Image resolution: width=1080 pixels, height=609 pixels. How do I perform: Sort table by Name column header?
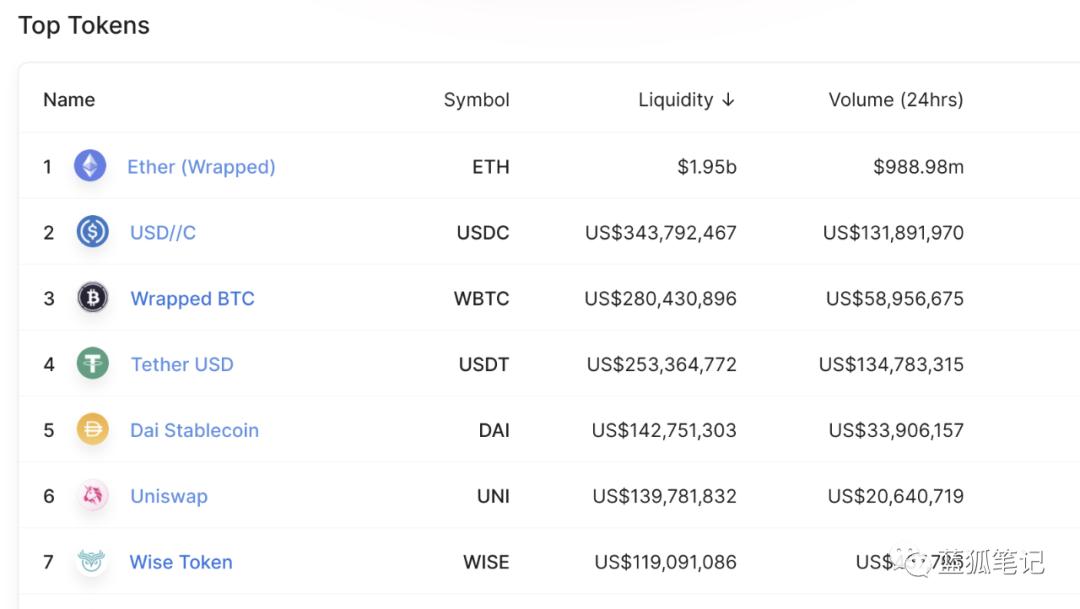pos(69,100)
